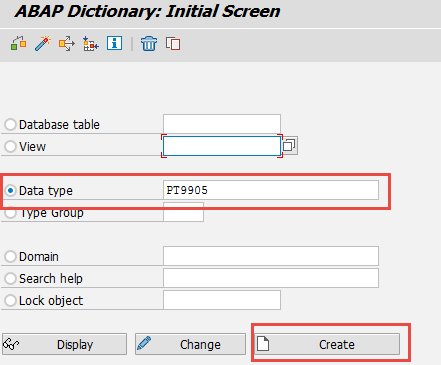Click the Copy object icon

[173, 44]
